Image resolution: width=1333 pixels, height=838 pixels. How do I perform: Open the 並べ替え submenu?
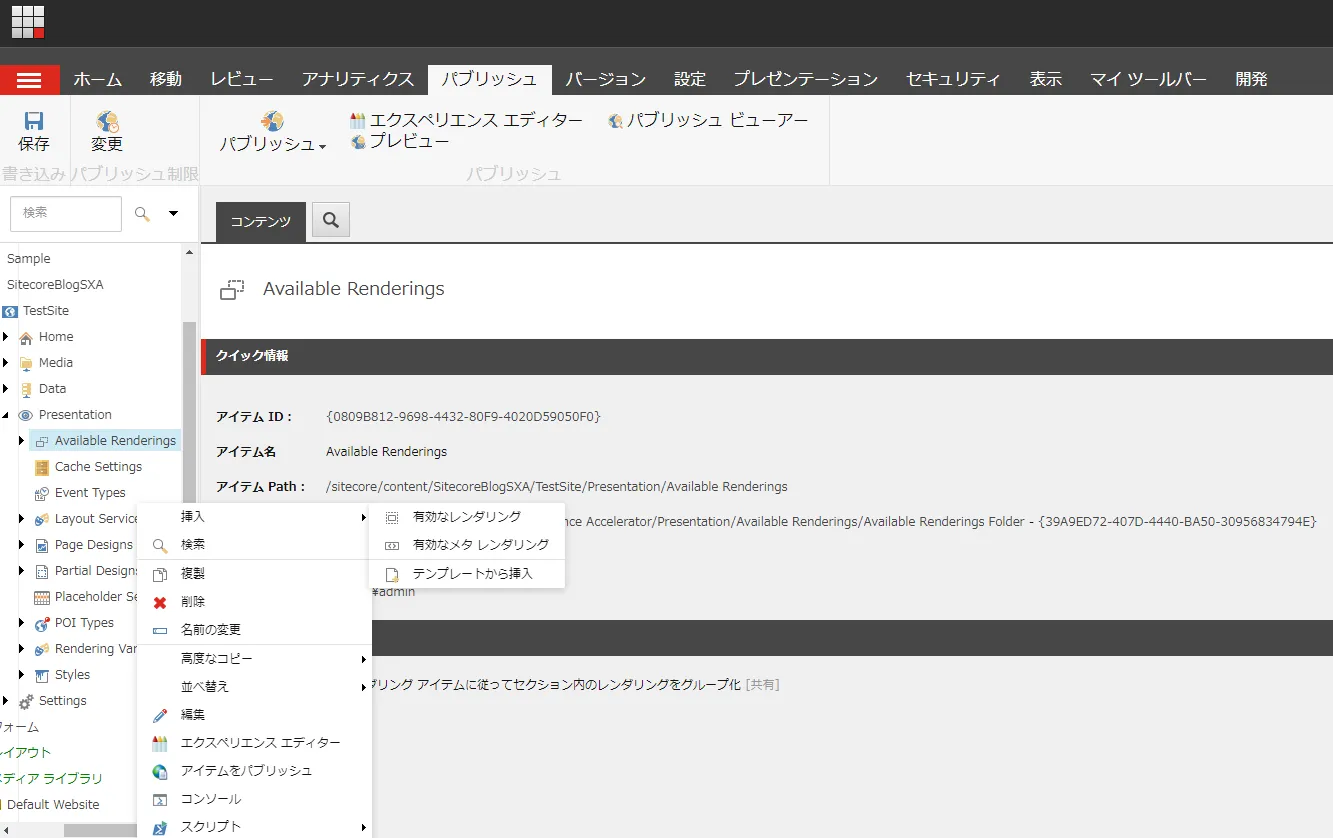tap(254, 687)
